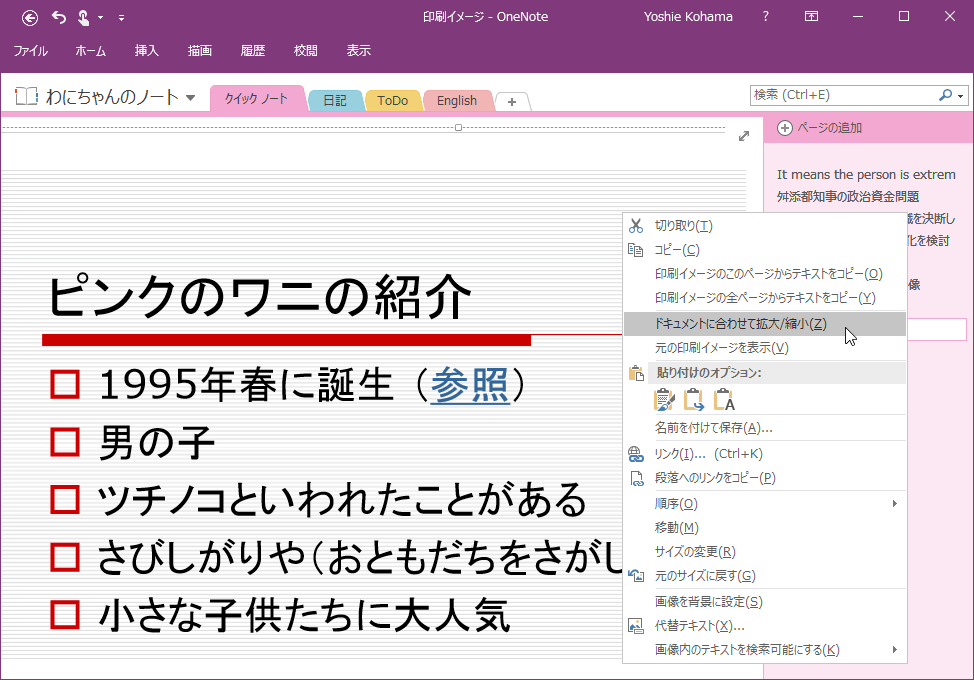Click the paragraph link page icon
The image size is (974, 680).
[637, 478]
